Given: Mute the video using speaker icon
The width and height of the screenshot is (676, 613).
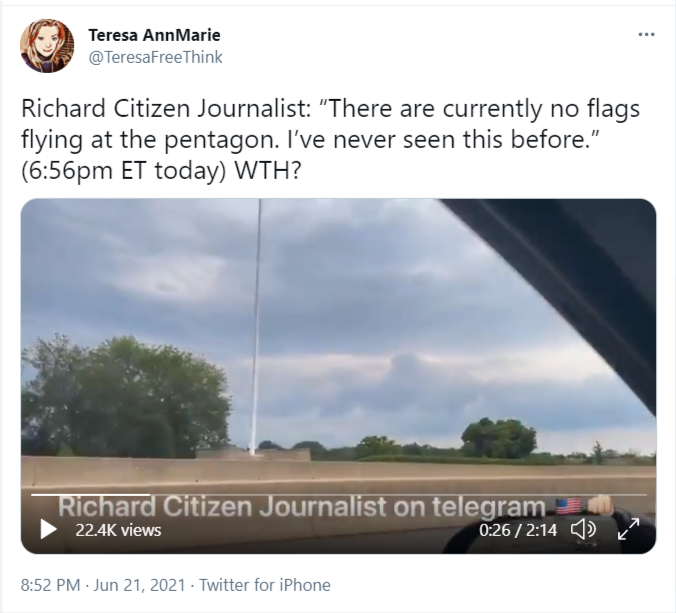Looking at the screenshot, I should click(x=583, y=529).
